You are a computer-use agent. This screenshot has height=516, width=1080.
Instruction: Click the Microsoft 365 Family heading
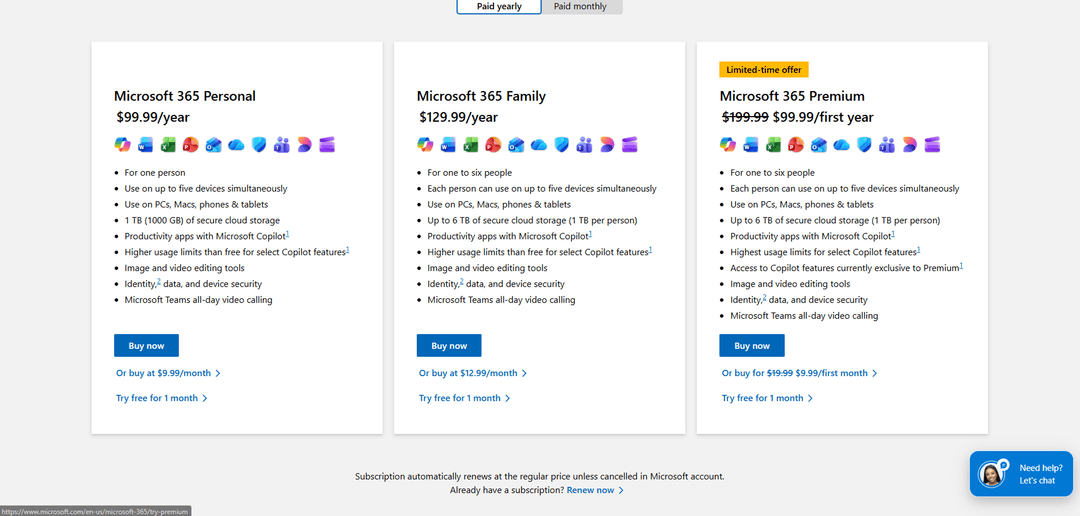point(481,96)
